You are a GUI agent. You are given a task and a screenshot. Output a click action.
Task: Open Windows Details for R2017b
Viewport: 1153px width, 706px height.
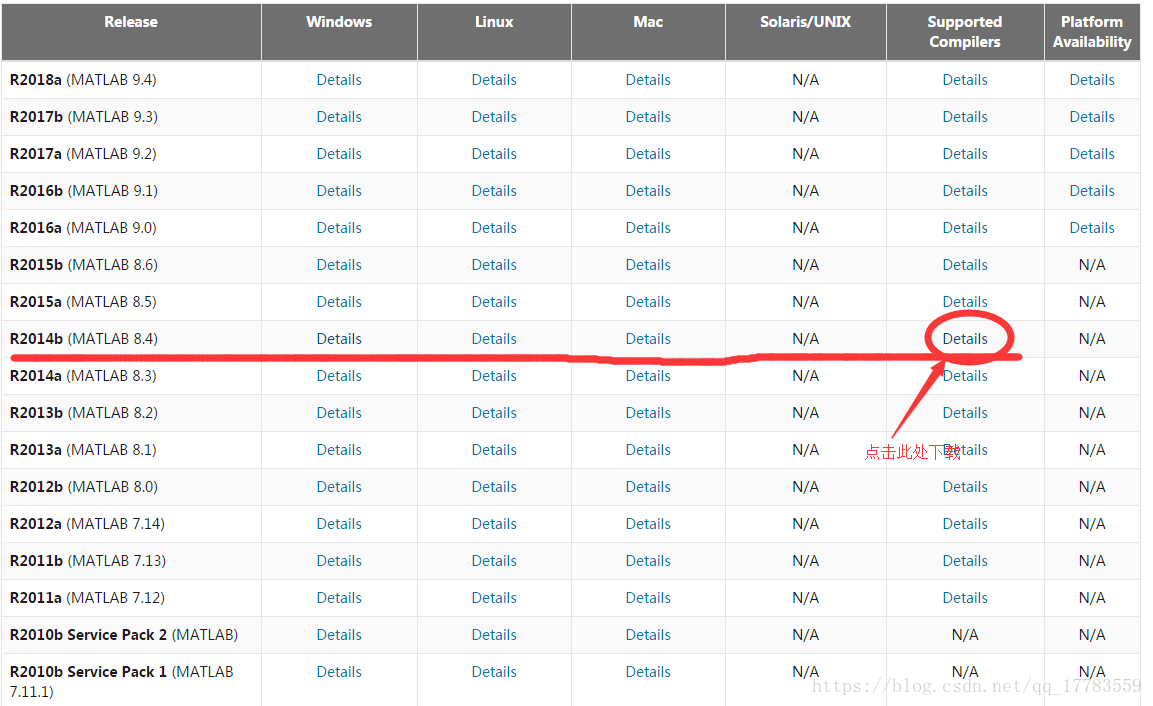pyautogui.click(x=339, y=117)
